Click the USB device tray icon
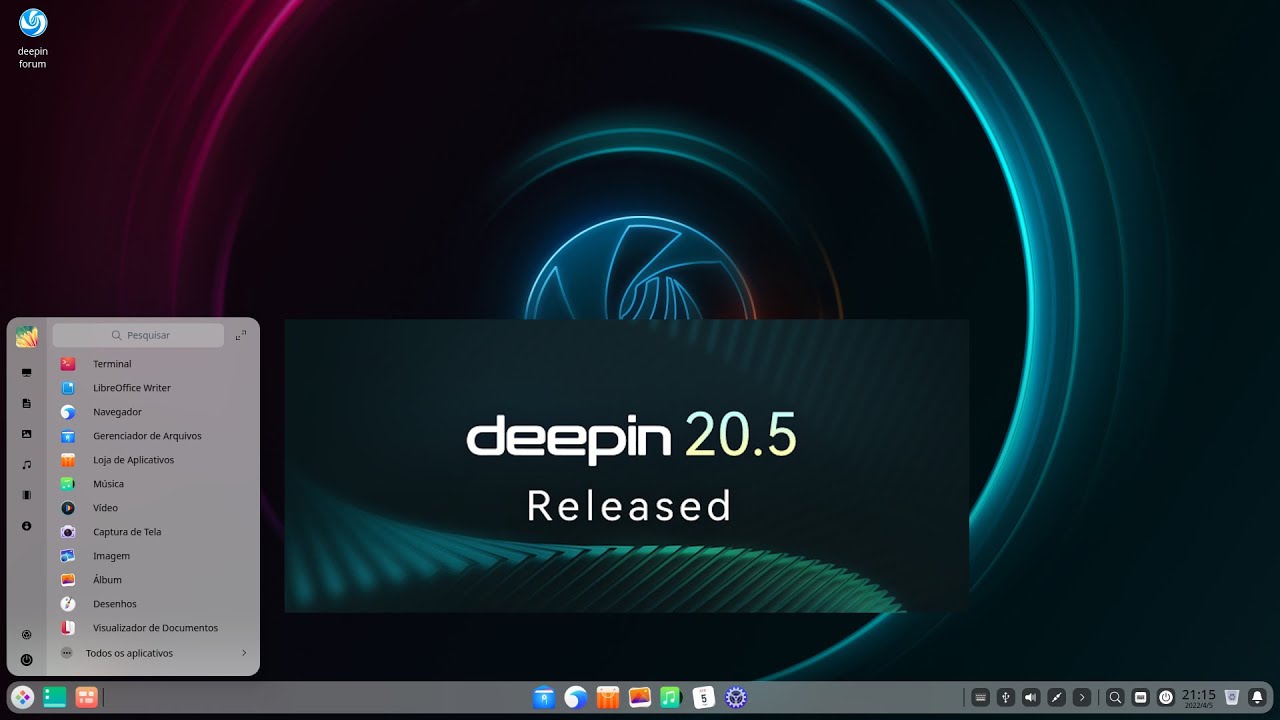This screenshot has height=720, width=1280. coord(1006,697)
